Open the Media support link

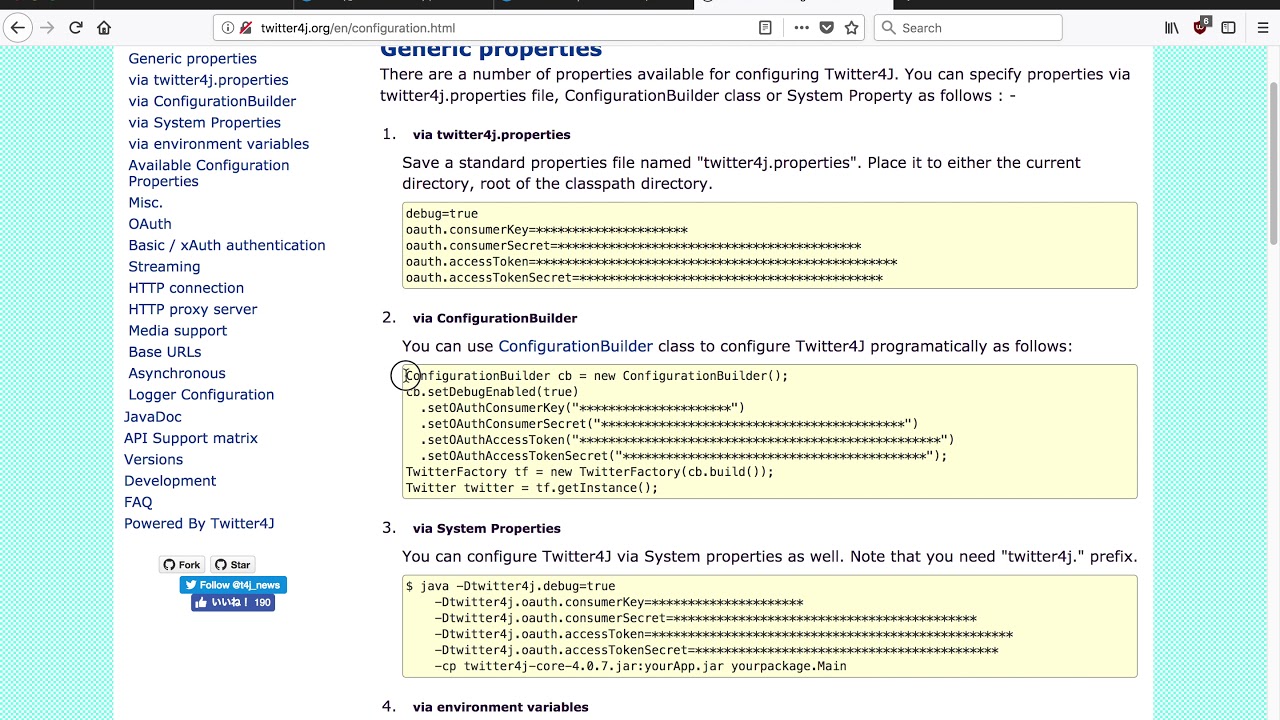[177, 331]
